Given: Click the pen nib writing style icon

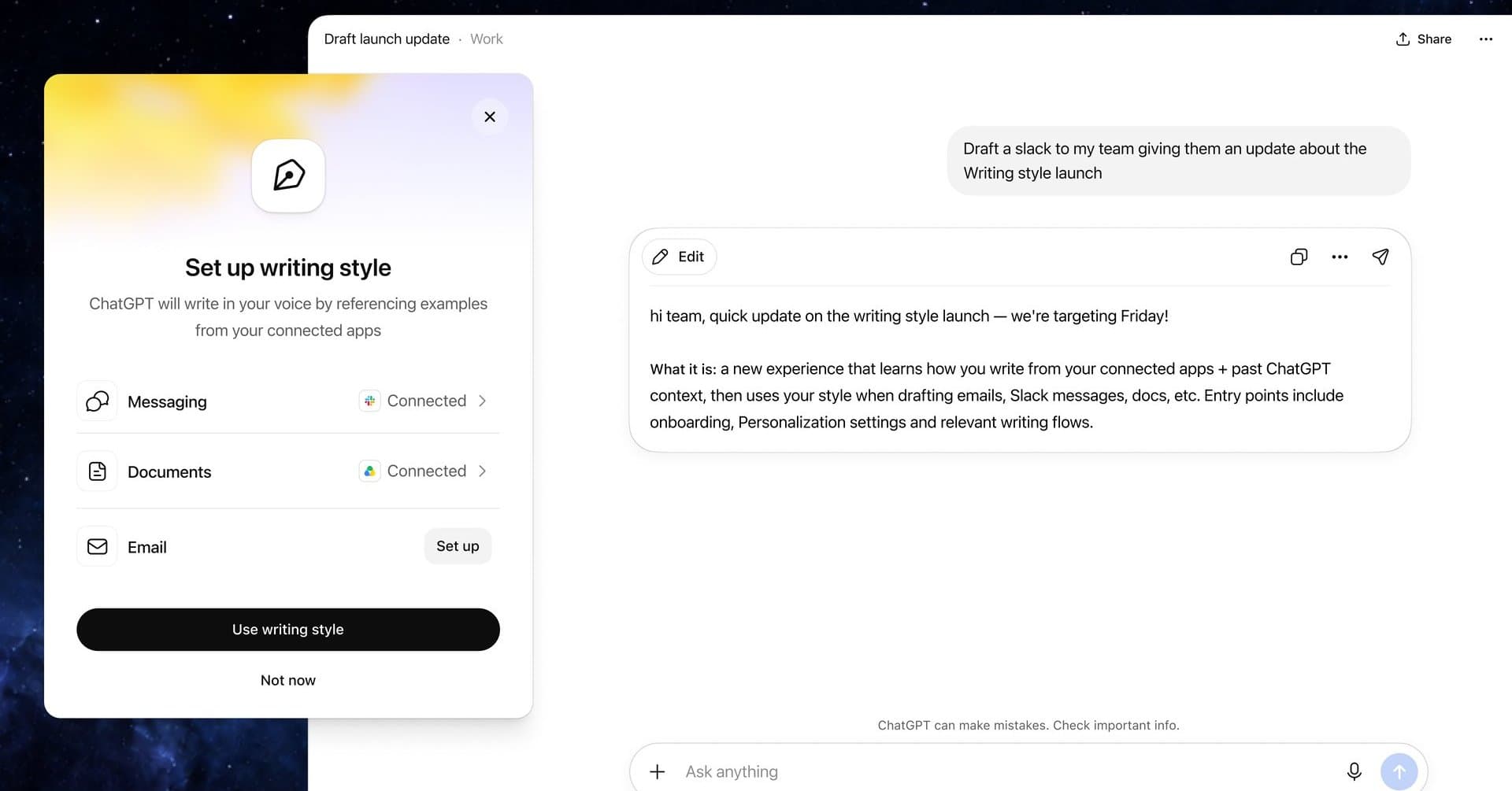Looking at the screenshot, I should pos(288,176).
